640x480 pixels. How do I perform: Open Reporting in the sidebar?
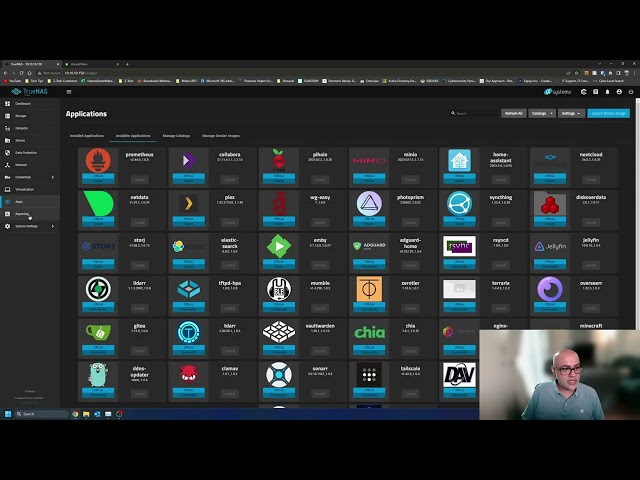30,214
